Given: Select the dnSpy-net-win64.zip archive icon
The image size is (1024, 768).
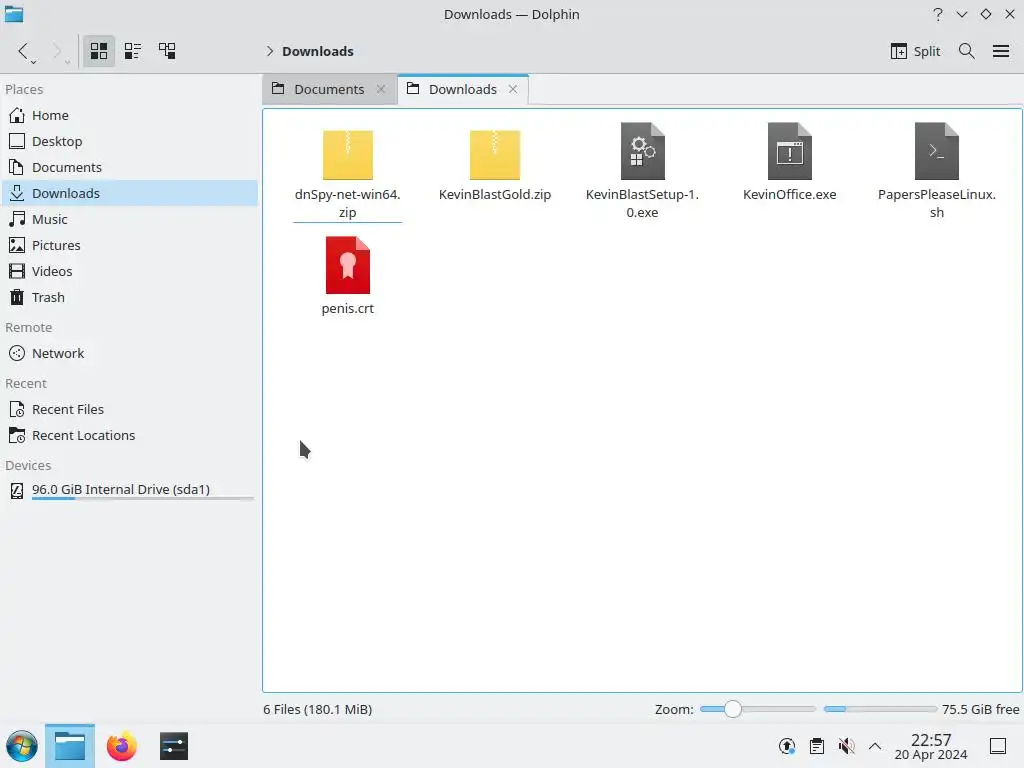Looking at the screenshot, I should point(347,154).
